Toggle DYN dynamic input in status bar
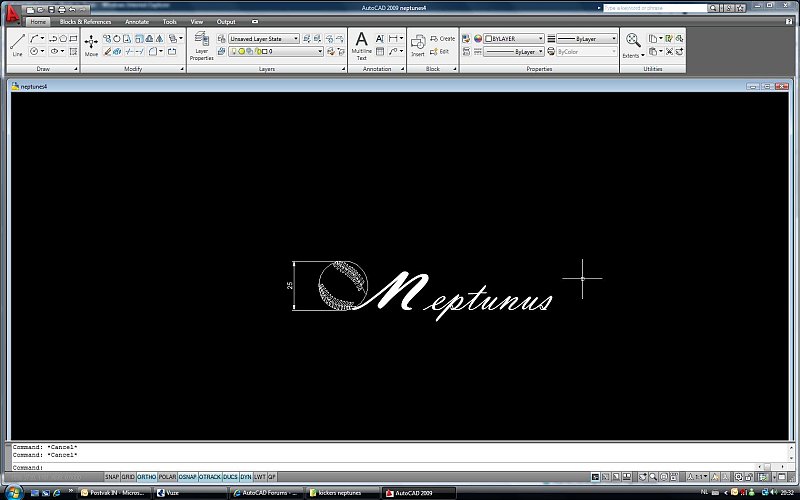The image size is (800, 500). click(246, 477)
